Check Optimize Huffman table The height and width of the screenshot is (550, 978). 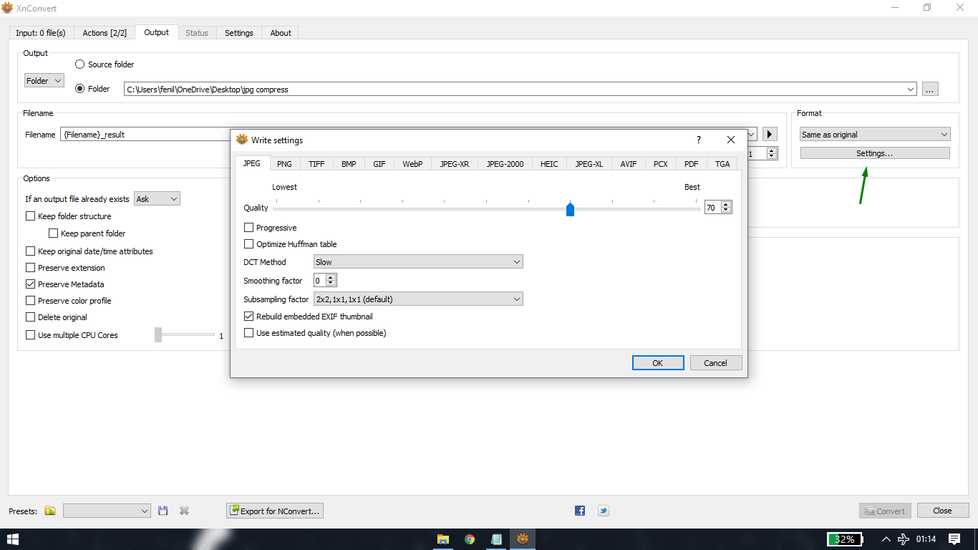[249, 244]
